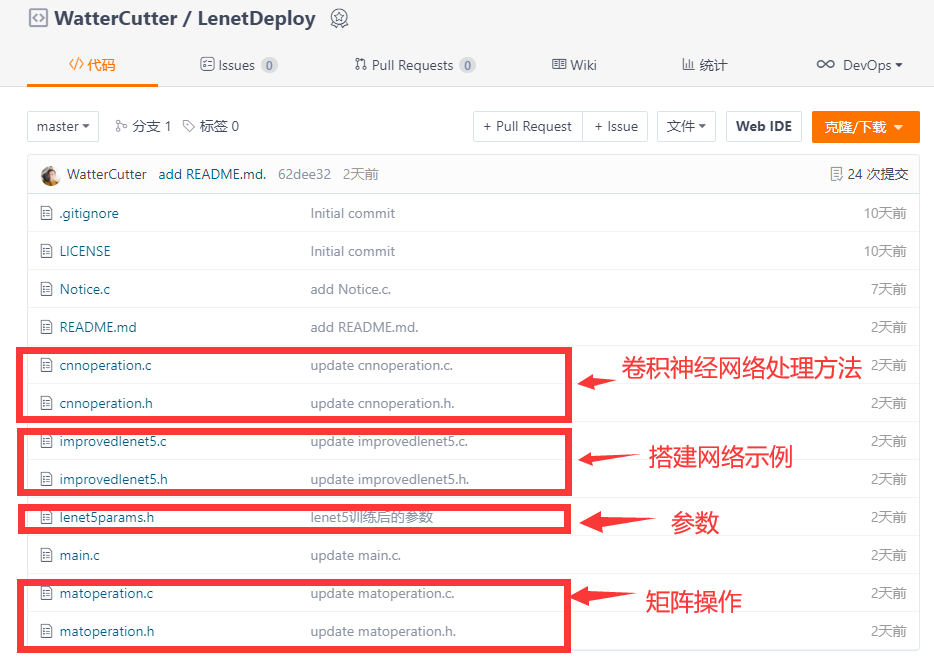Open the main.c file

pos(80,555)
